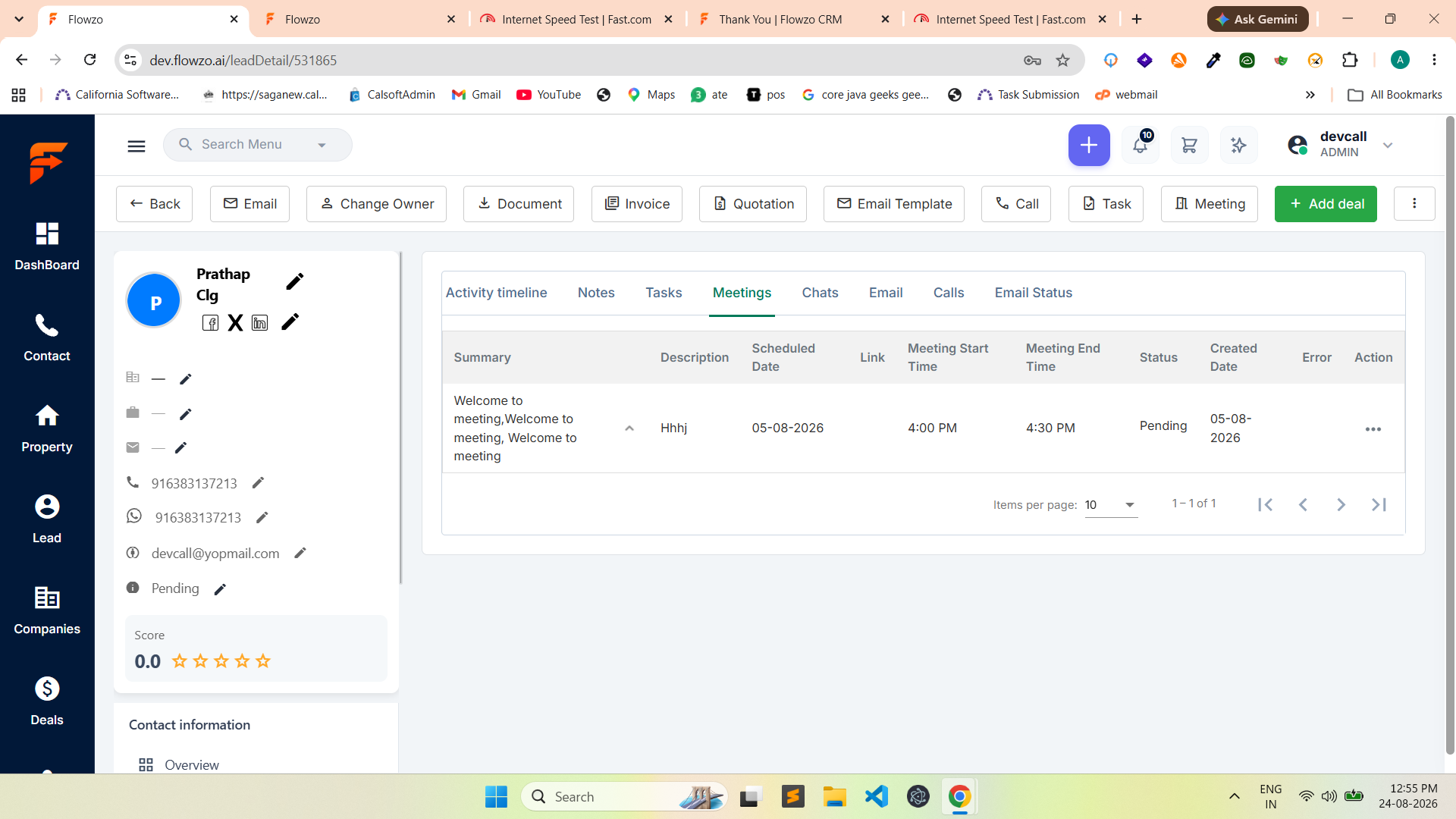Switch to the Notes tab
Image resolution: width=1456 pixels, height=819 pixels.
[596, 293]
